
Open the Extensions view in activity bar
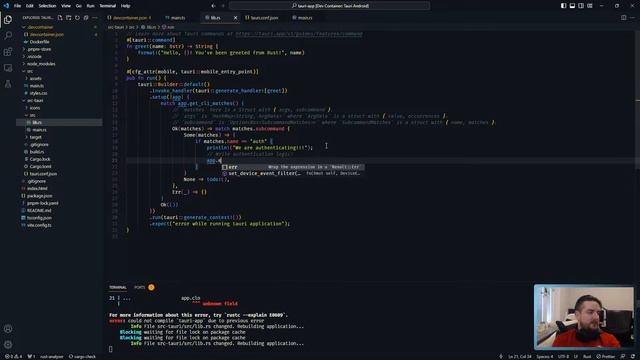point(8,52)
